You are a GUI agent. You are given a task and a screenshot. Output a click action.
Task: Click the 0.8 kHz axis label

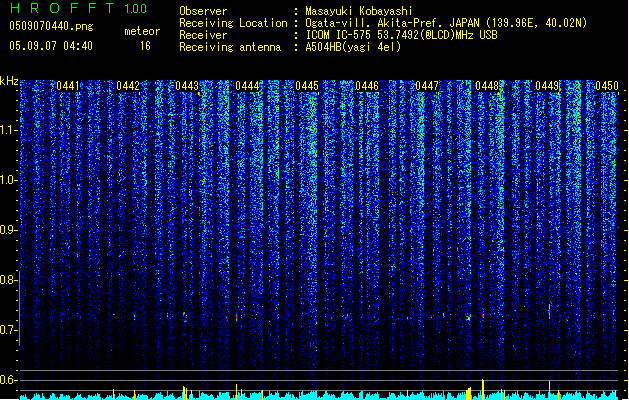point(8,280)
